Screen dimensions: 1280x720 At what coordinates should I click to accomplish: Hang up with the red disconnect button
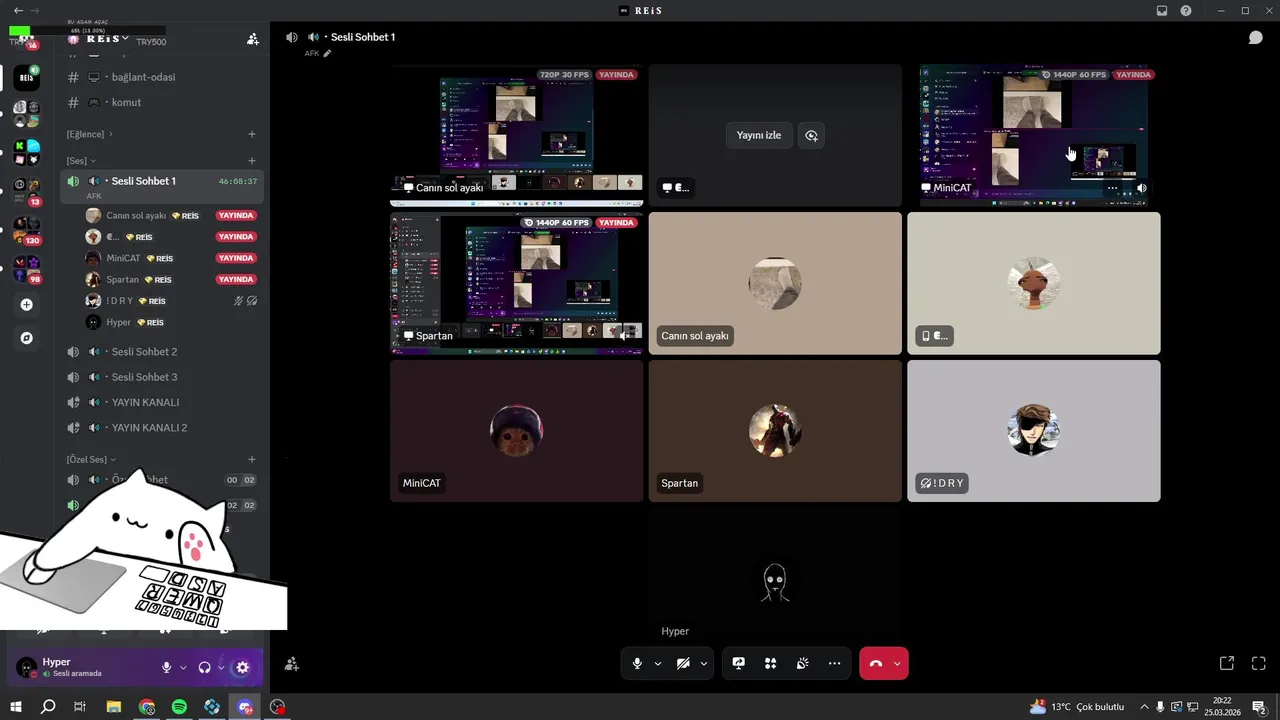tap(876, 663)
